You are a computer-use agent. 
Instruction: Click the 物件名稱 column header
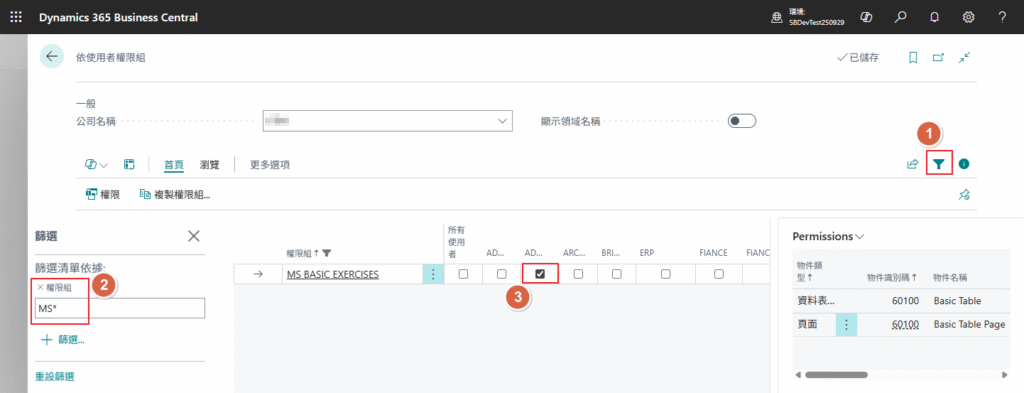951,277
